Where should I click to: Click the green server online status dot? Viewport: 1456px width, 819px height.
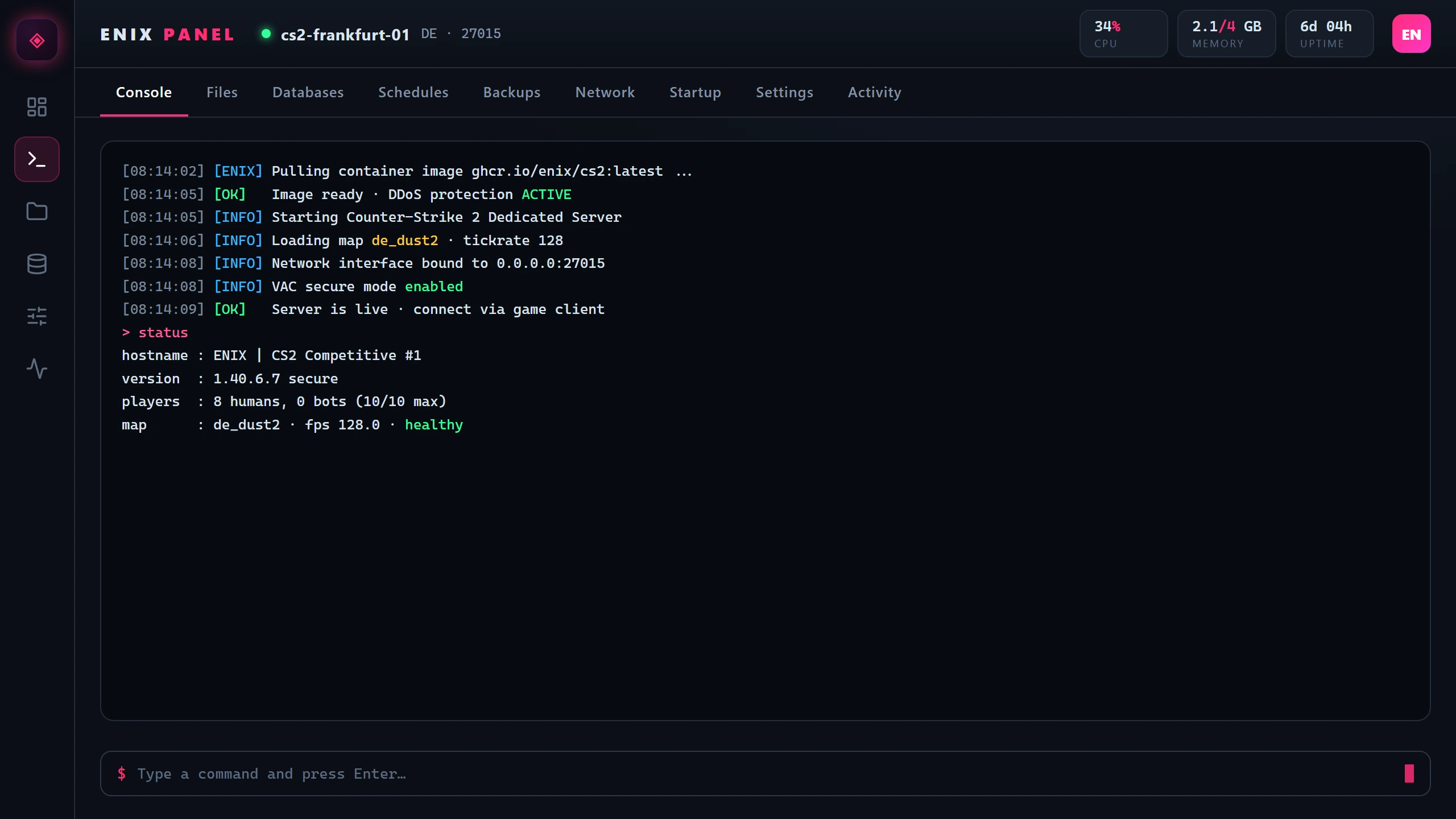click(x=266, y=34)
